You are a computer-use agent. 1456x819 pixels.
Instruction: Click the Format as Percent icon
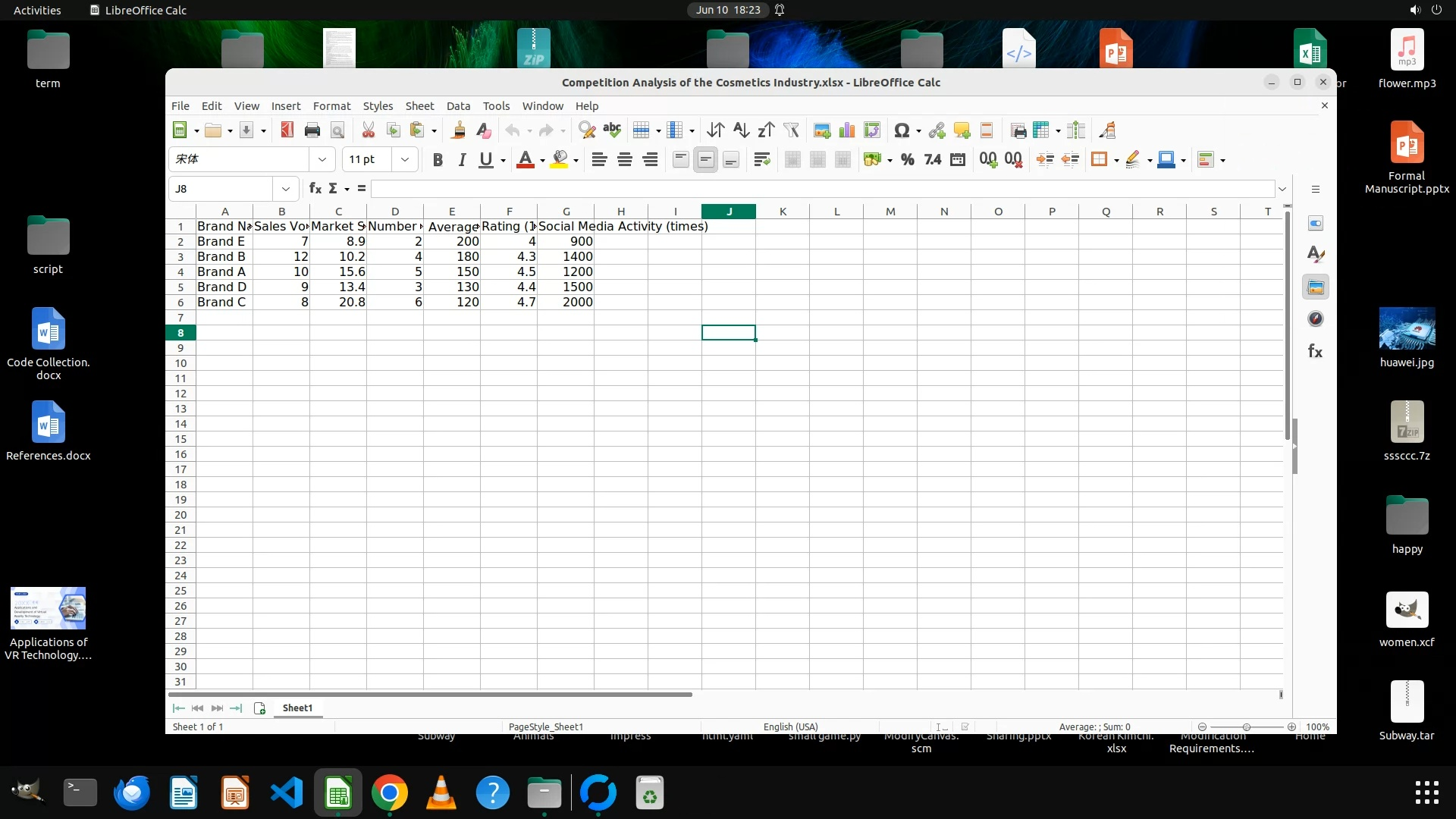click(x=907, y=159)
